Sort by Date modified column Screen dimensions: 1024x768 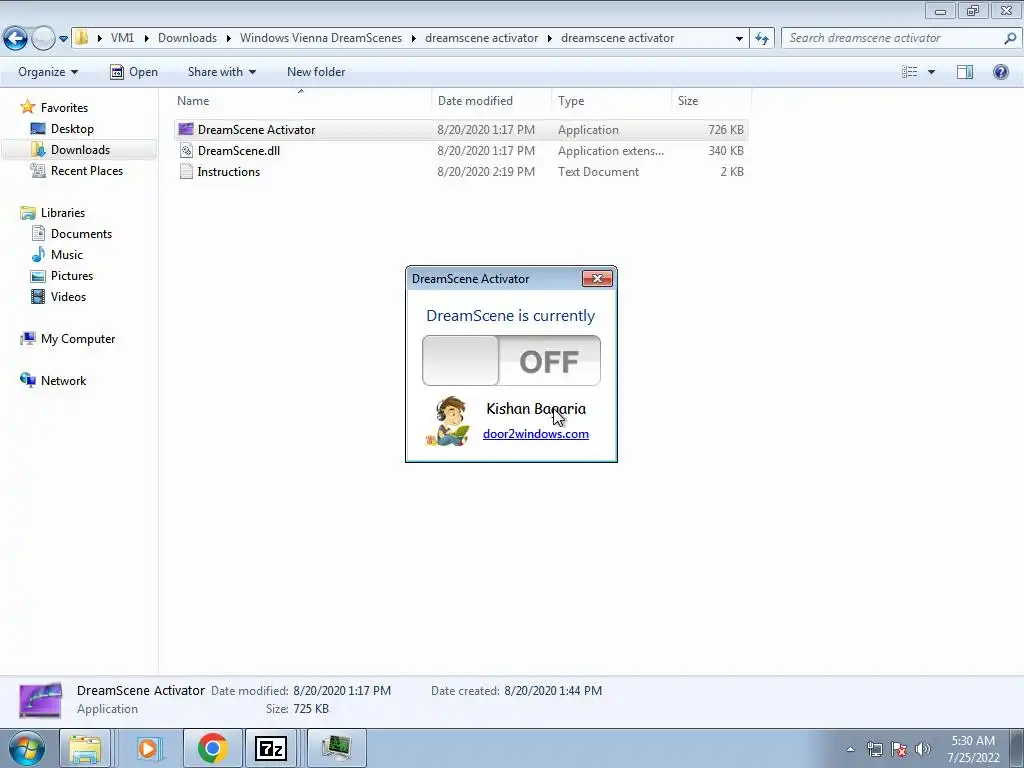click(492, 101)
